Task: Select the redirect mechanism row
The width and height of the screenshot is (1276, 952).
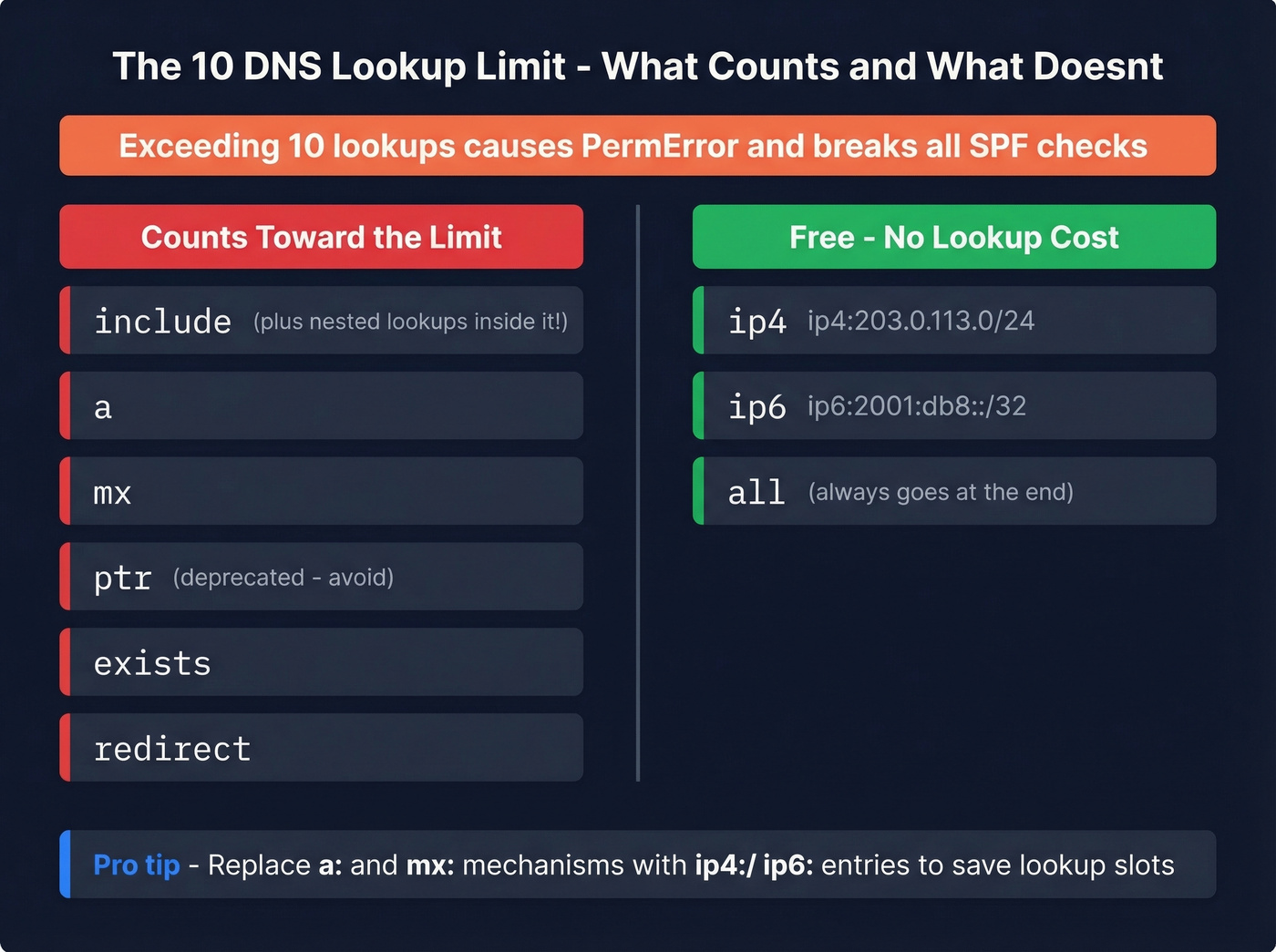Action: pos(321,747)
